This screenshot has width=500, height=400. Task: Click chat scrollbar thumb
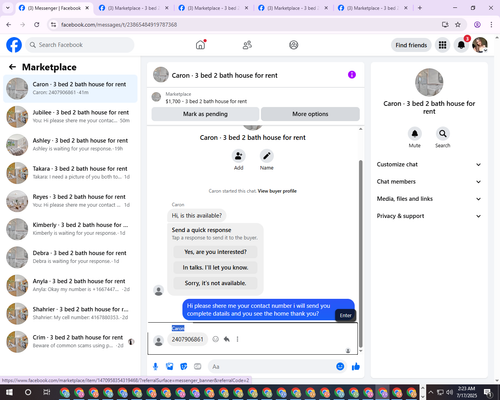pos(360,254)
